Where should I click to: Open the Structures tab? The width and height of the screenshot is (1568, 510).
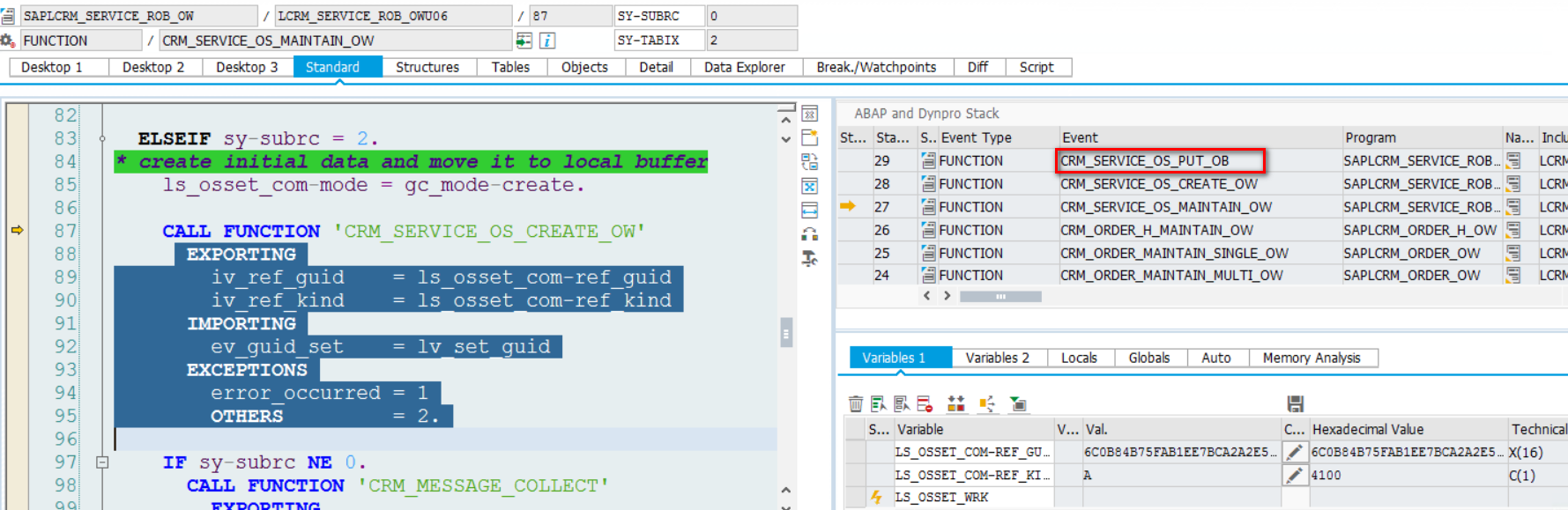point(427,67)
